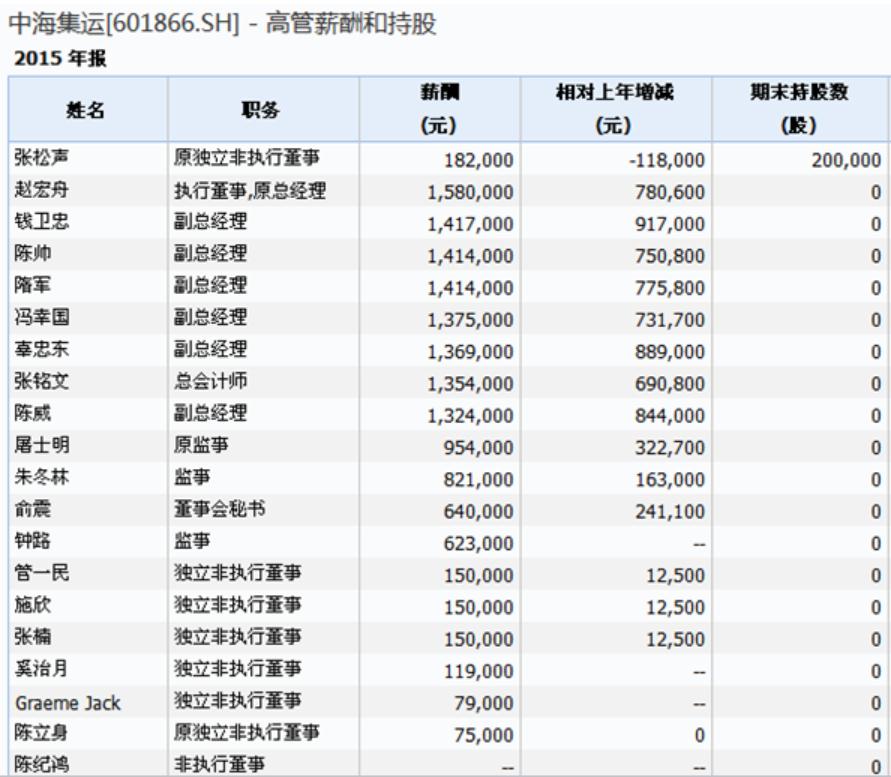Click the 姓名 column header
The image size is (891, 777).
point(88,109)
